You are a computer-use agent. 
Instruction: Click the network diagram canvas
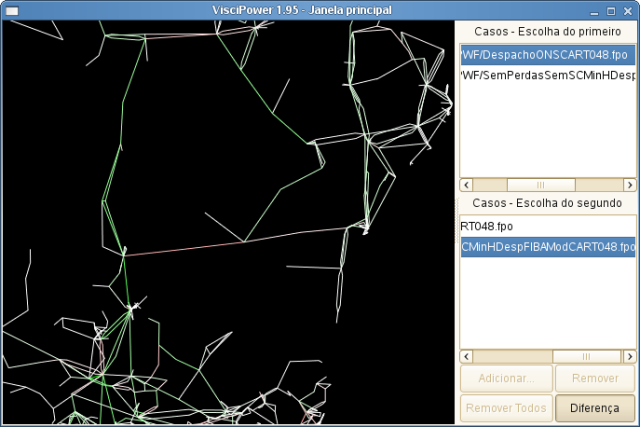229,222
